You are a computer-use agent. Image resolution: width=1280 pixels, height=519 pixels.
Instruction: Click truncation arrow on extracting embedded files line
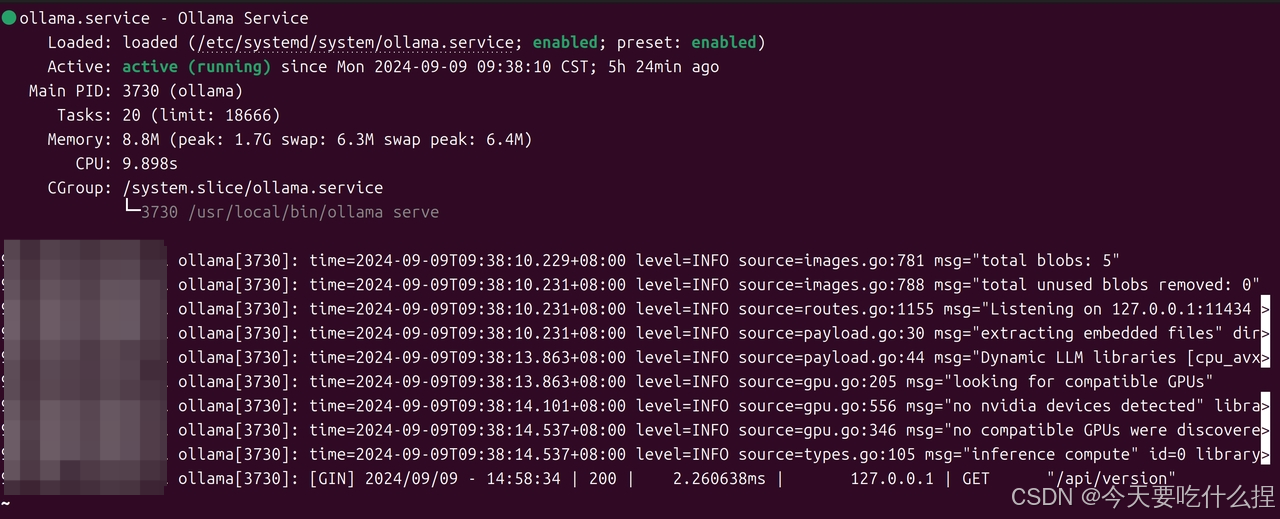1265,333
